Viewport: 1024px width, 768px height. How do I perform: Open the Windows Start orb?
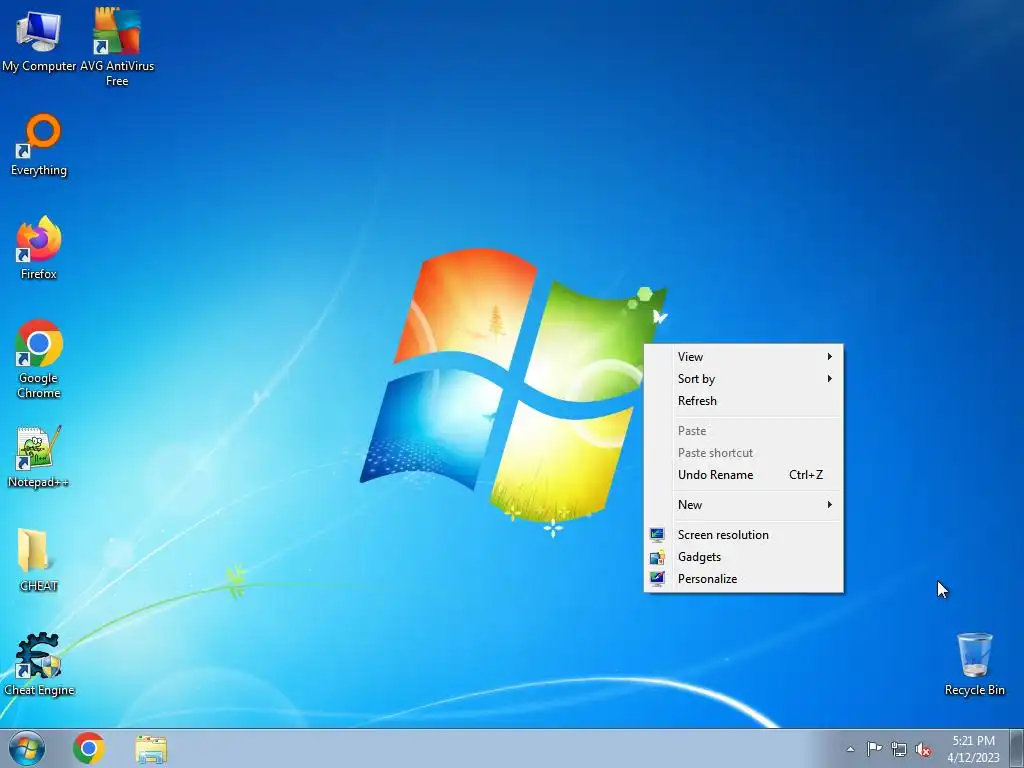(x=27, y=748)
